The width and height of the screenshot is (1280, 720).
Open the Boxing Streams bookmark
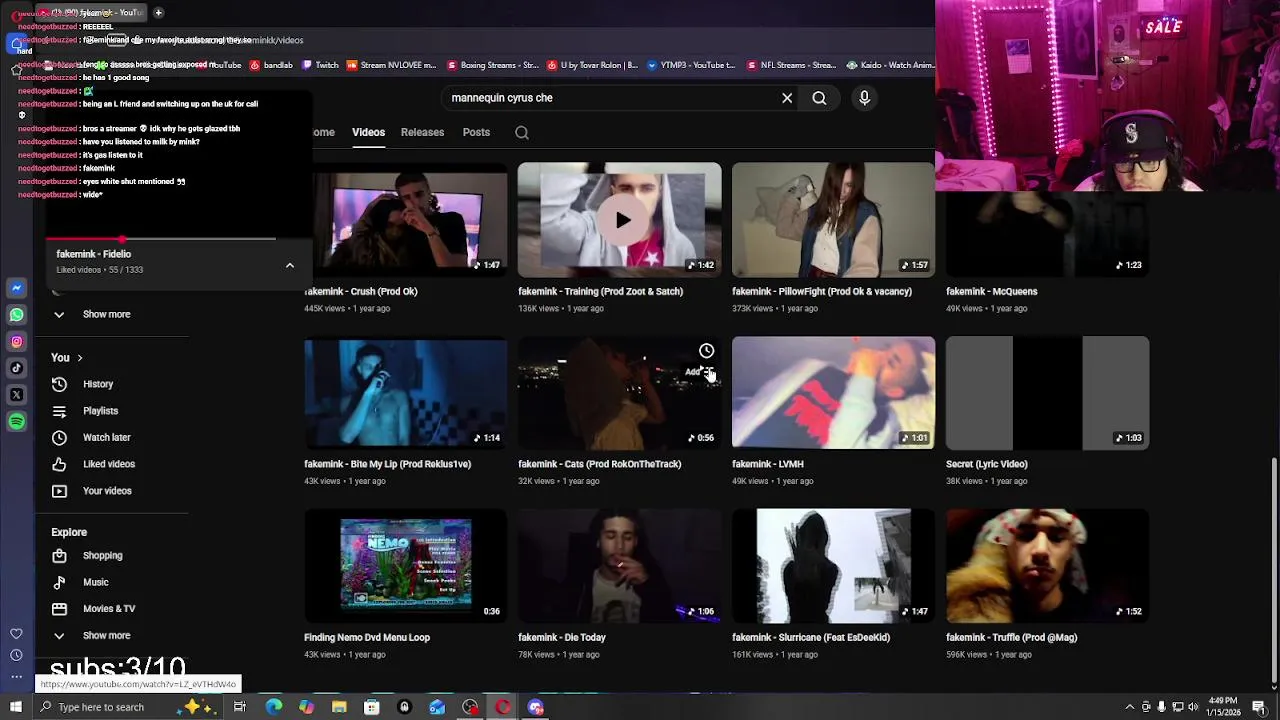493,65
